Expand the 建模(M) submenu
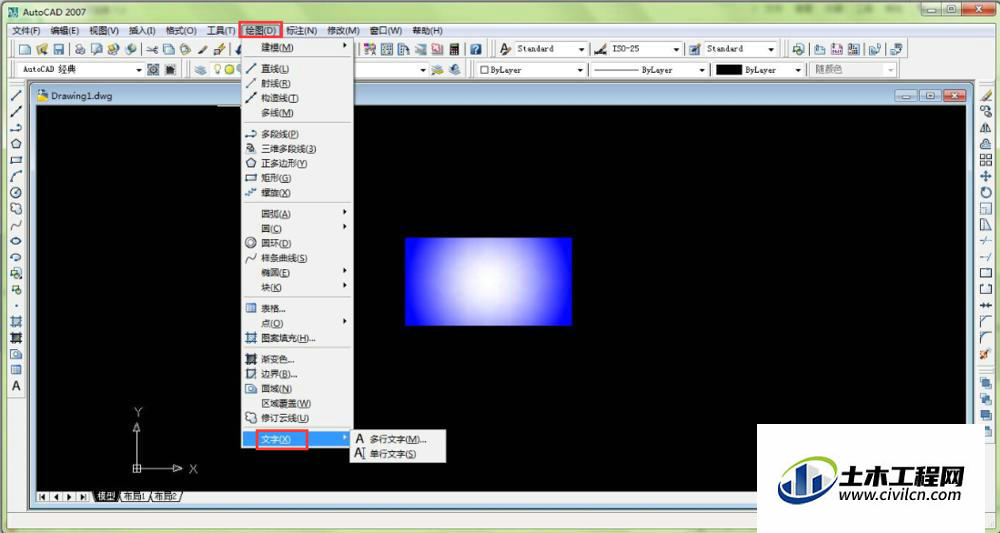 (297, 47)
